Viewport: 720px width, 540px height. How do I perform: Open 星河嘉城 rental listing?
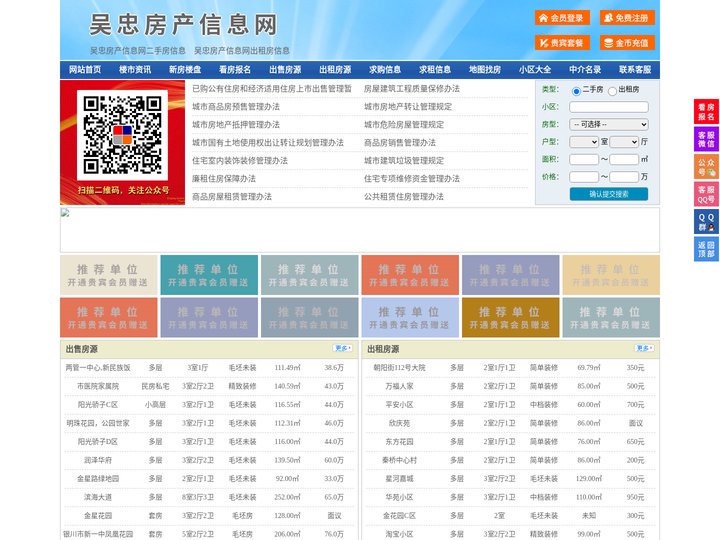point(399,478)
